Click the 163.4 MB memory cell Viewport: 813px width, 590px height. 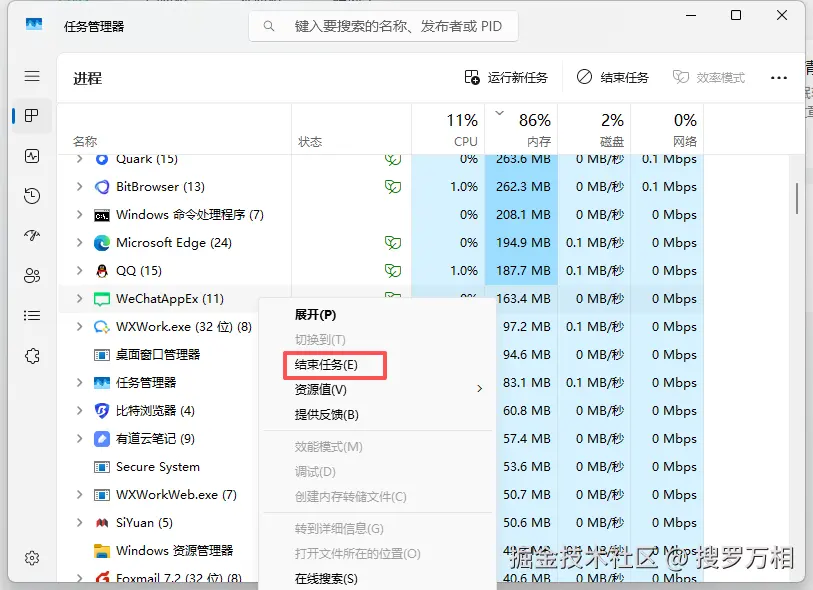(524, 299)
